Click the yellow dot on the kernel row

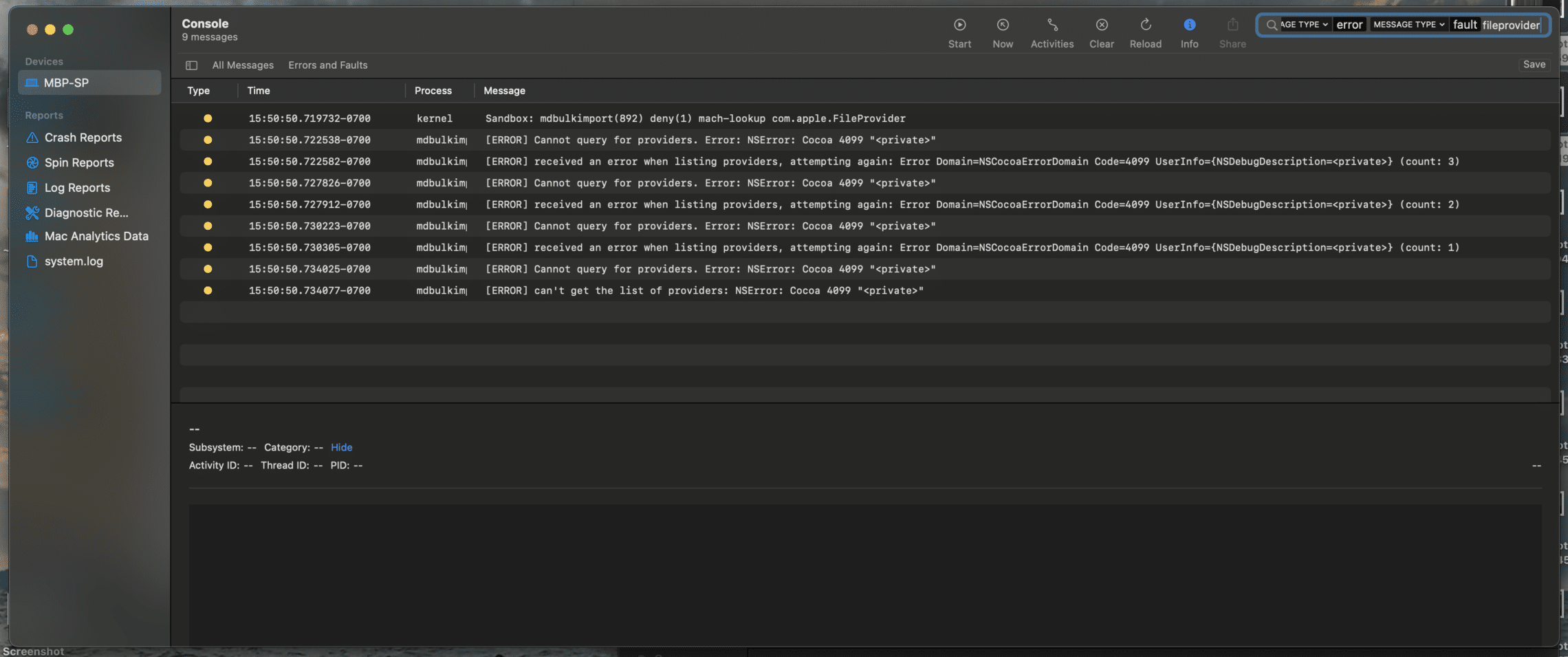pos(208,118)
